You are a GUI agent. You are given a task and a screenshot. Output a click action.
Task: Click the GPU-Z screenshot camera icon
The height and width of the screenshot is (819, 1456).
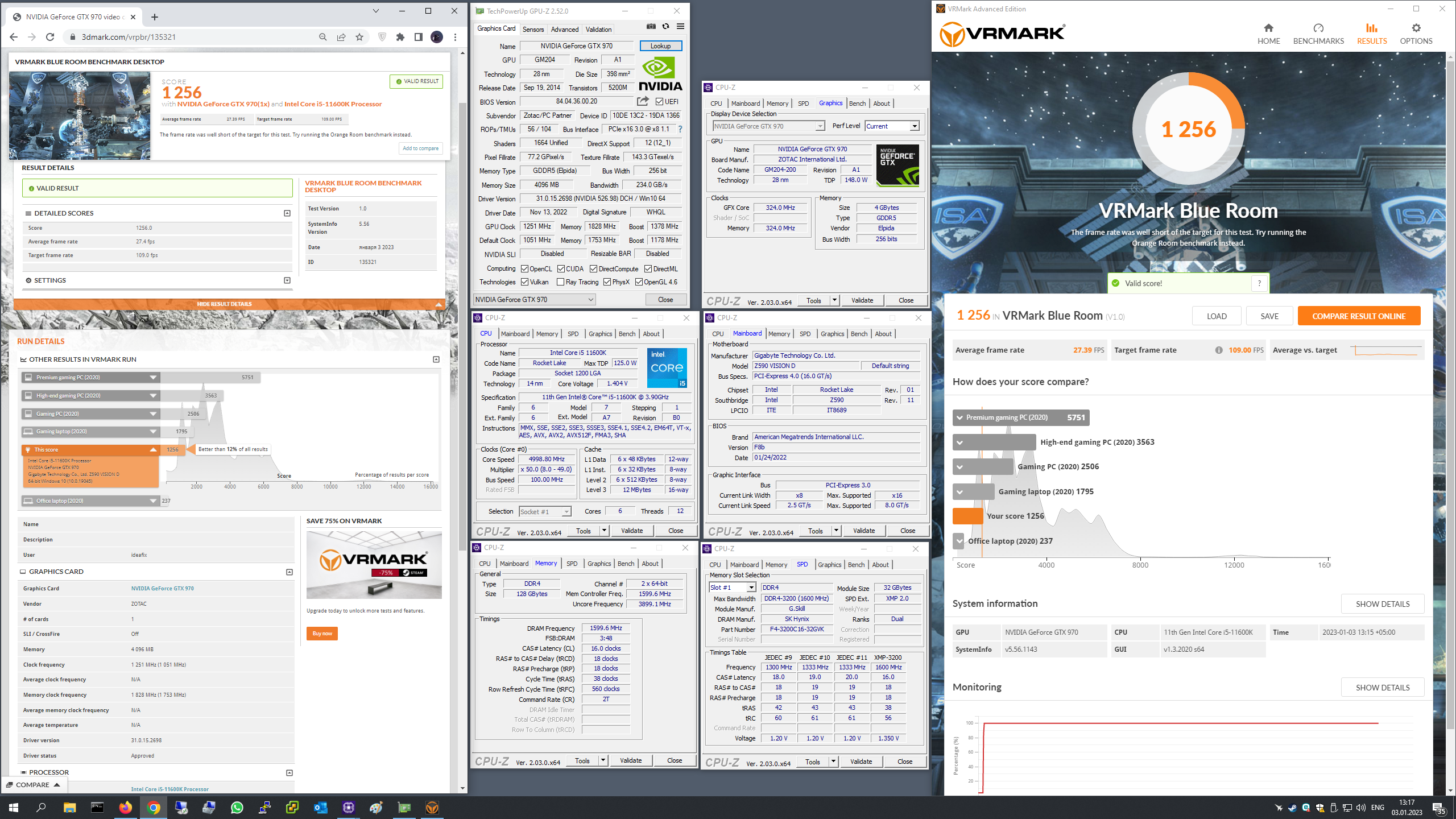(651, 27)
